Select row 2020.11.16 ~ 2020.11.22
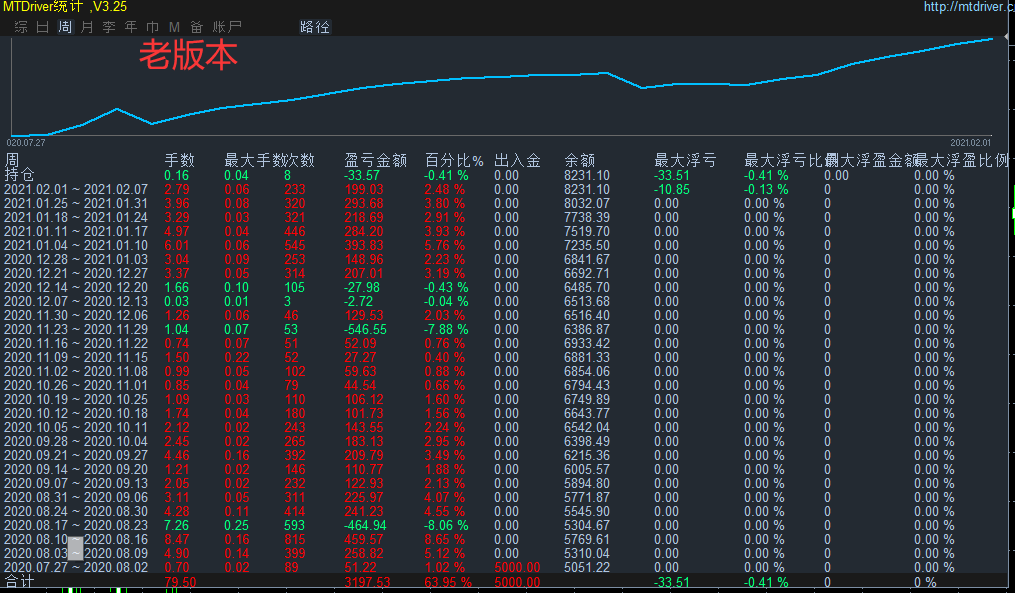 point(76,344)
